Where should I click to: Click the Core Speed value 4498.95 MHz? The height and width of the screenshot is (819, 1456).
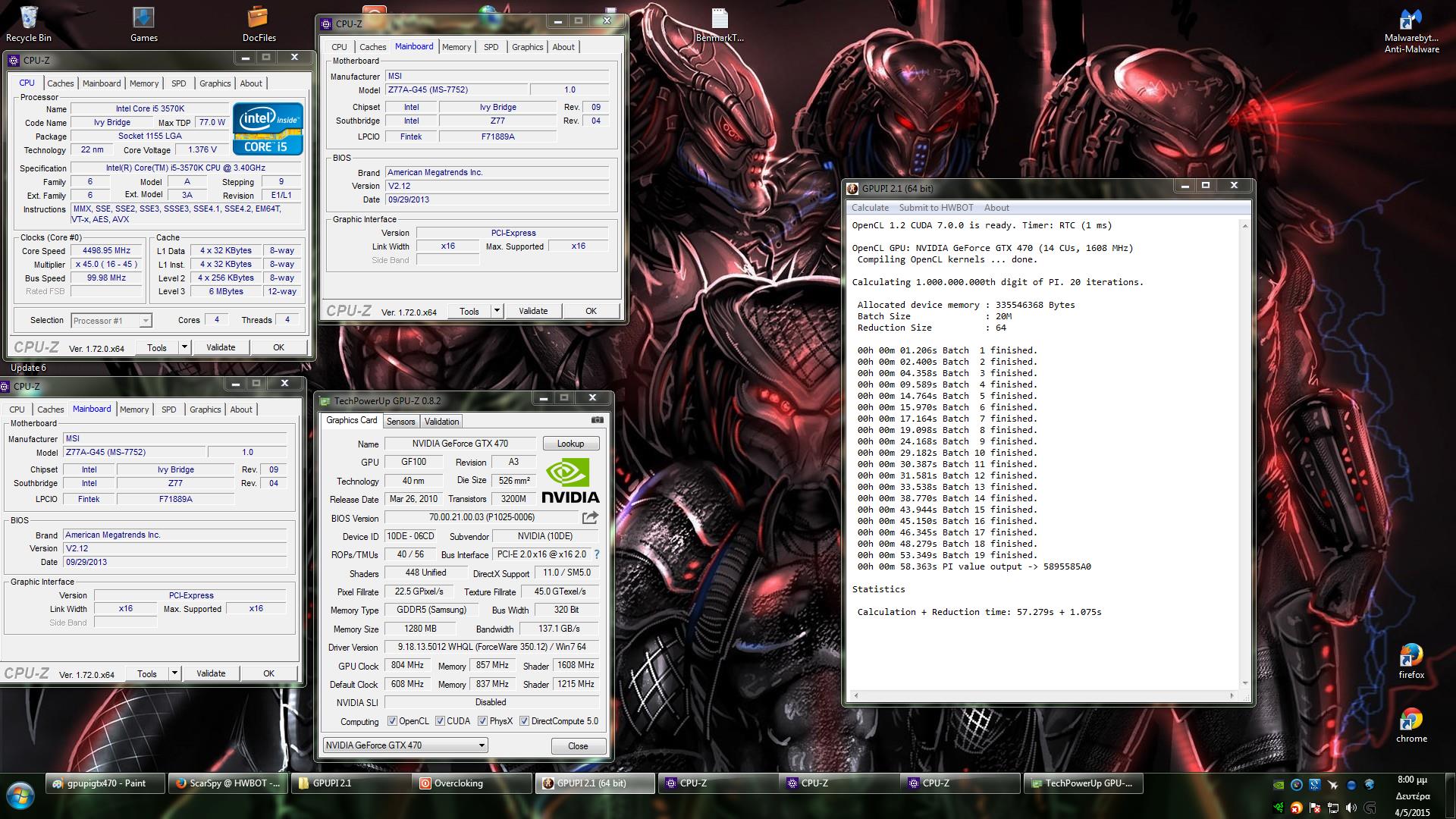107,251
